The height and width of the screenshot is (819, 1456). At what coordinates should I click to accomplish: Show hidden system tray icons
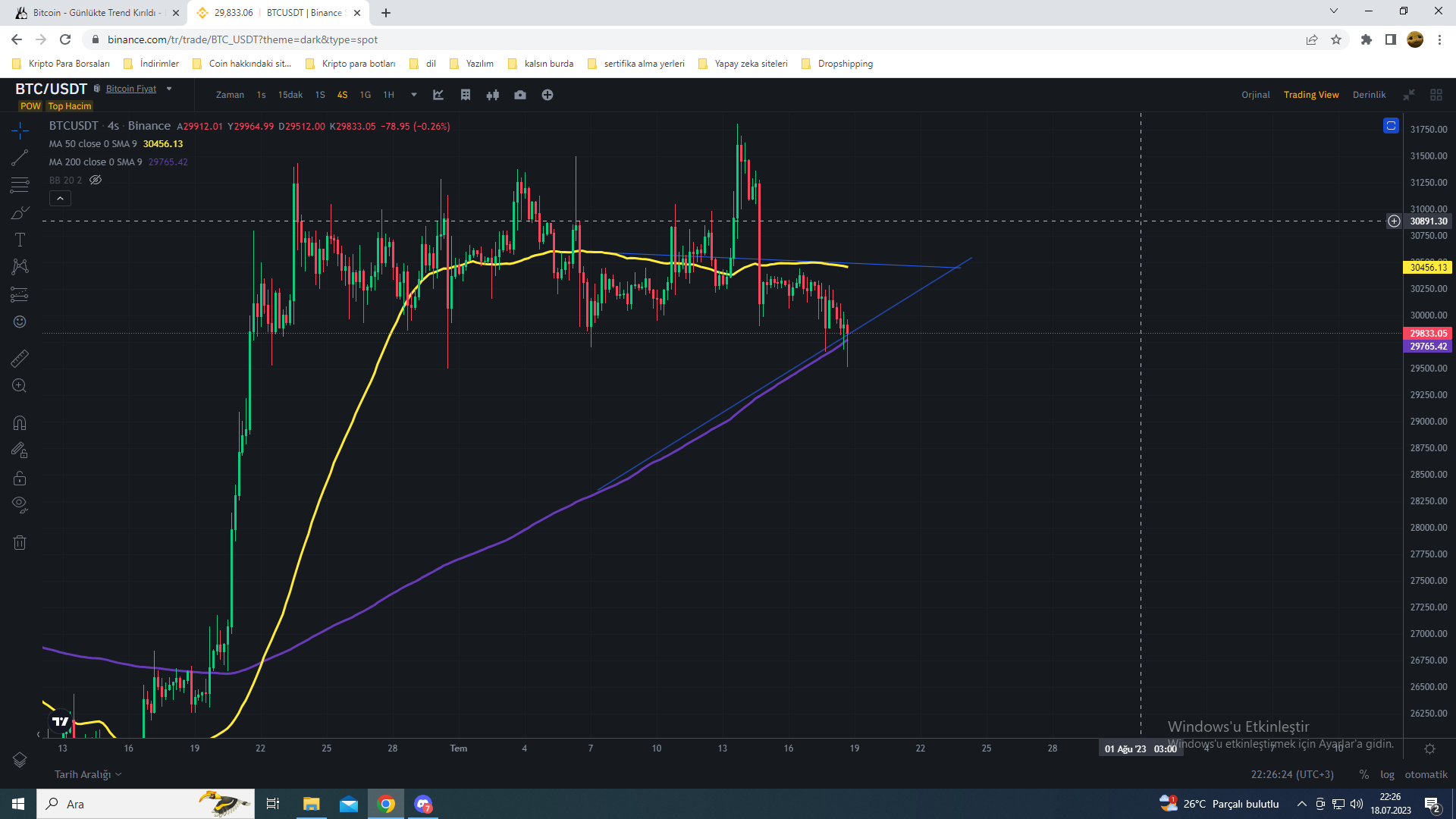[1302, 804]
